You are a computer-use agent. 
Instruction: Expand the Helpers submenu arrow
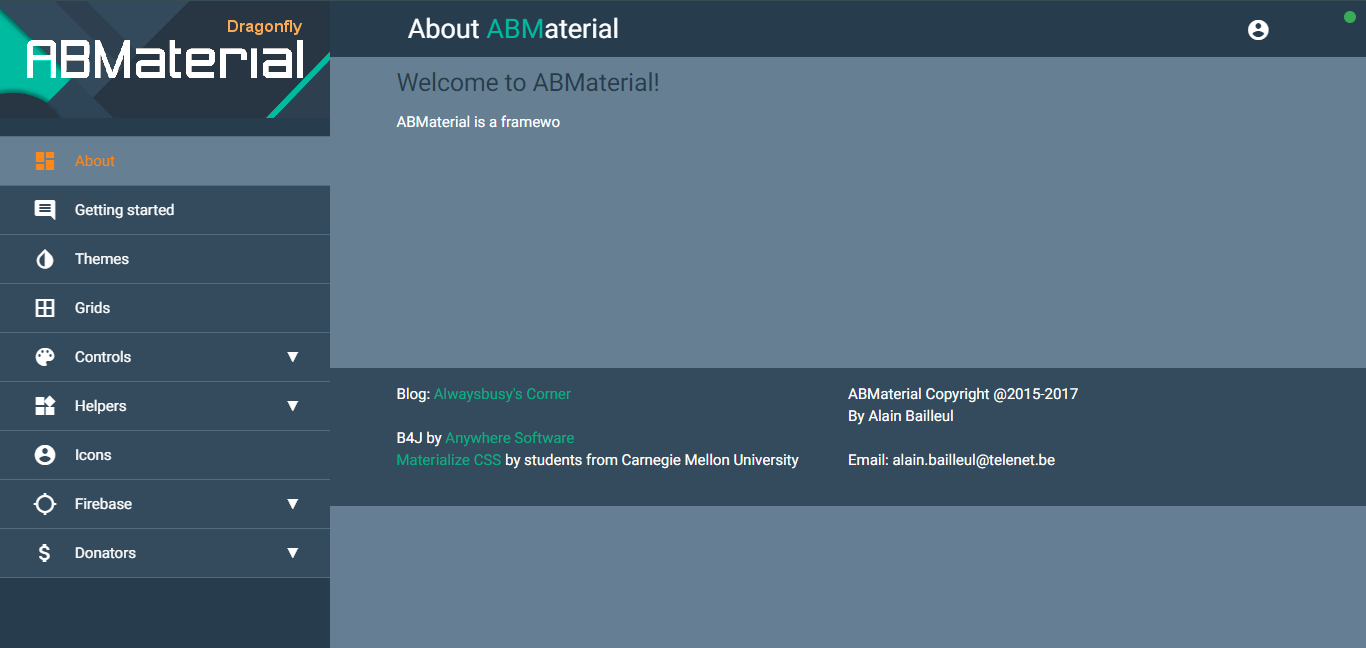click(293, 406)
